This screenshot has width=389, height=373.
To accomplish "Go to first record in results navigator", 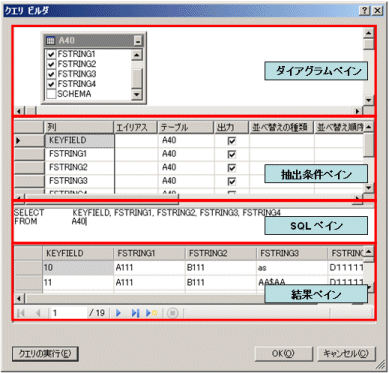I will tap(21, 313).
